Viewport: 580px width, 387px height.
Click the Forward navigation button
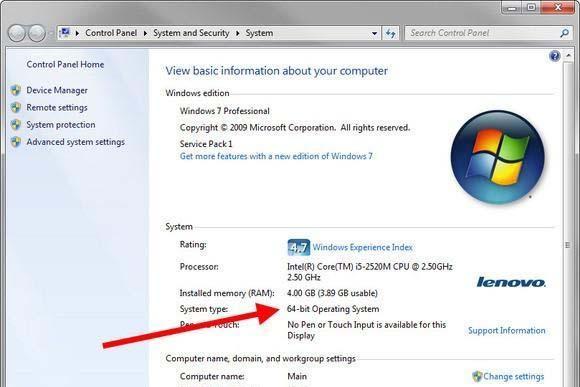(x=37, y=33)
